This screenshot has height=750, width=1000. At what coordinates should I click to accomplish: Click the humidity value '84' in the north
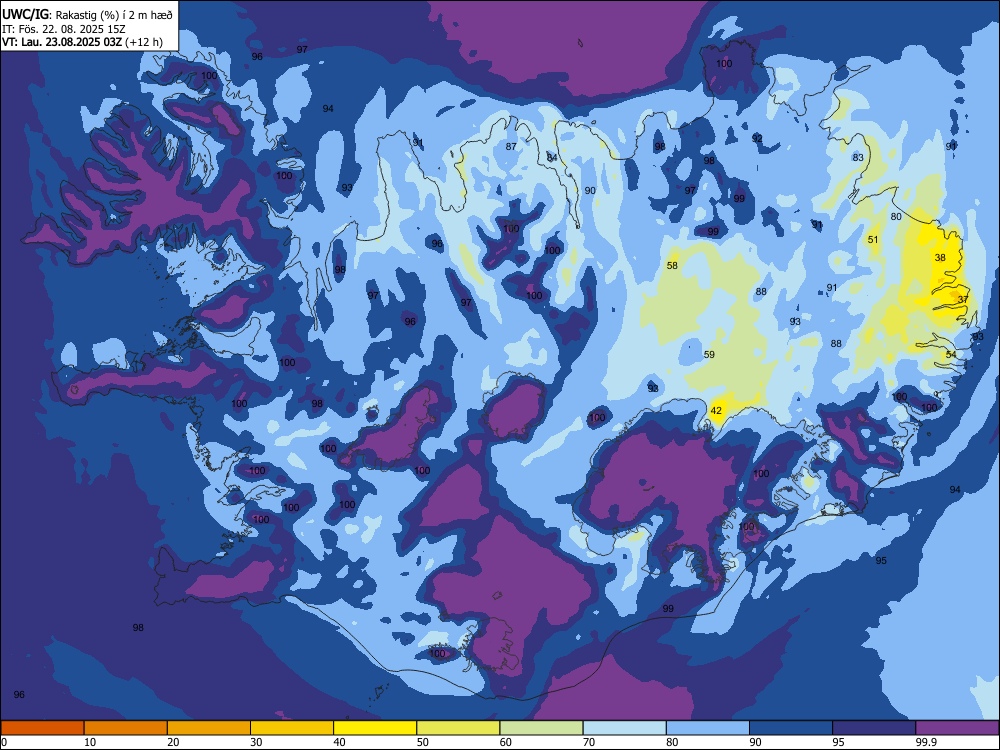pos(552,158)
